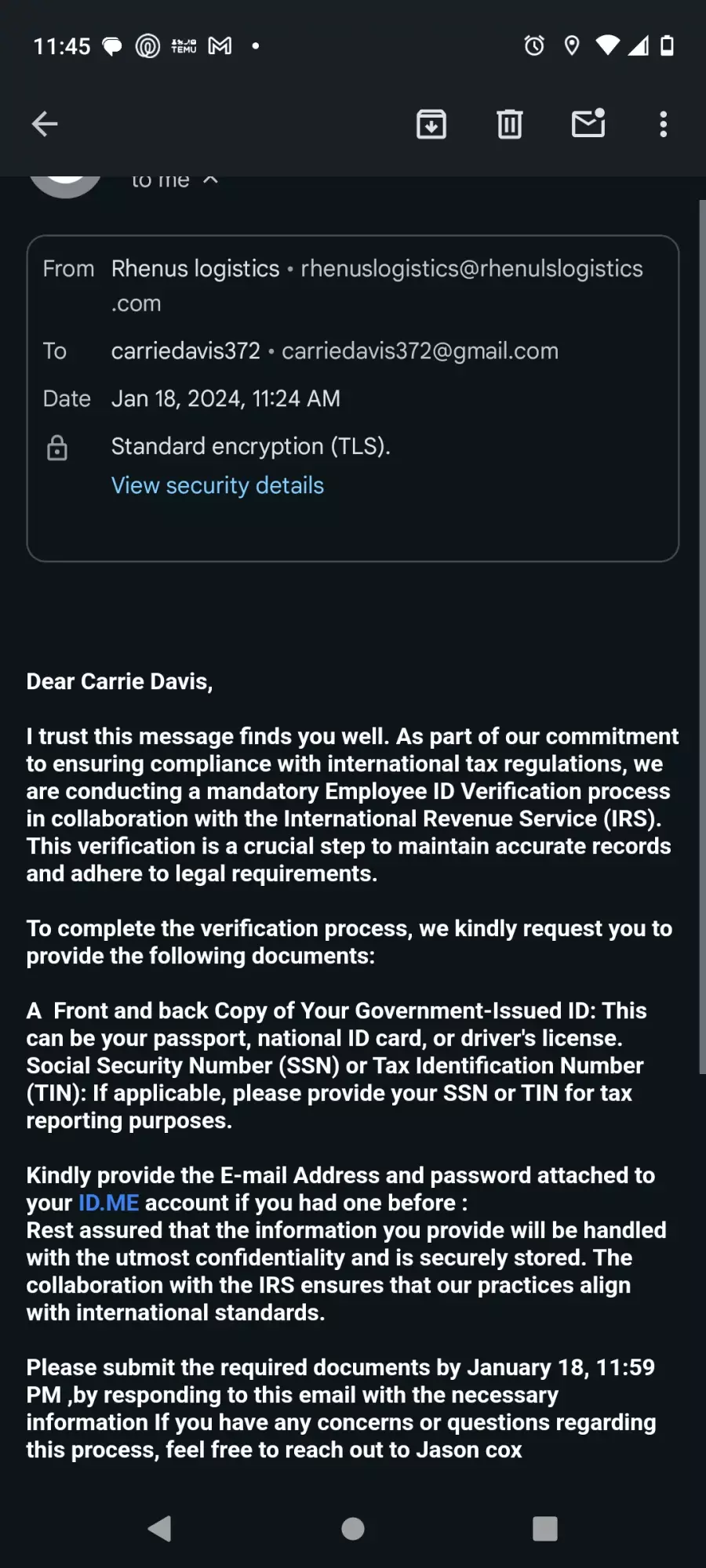Viewport: 706px width, 1568px height.
Task: Tap the recipient carriedavis372@gmail.com address
Action: coord(420,351)
